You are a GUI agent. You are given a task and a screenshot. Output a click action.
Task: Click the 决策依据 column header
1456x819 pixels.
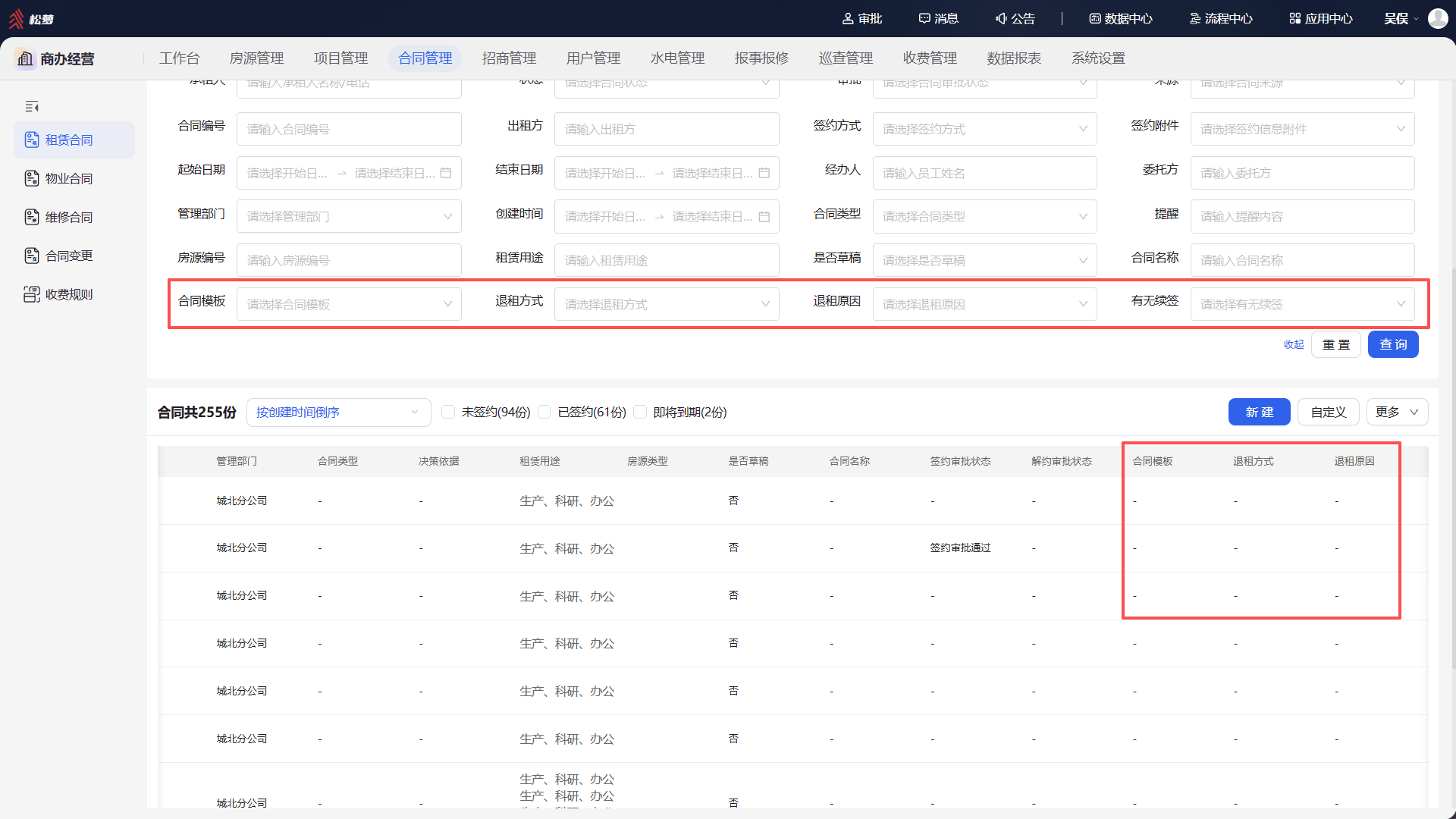pos(438,461)
